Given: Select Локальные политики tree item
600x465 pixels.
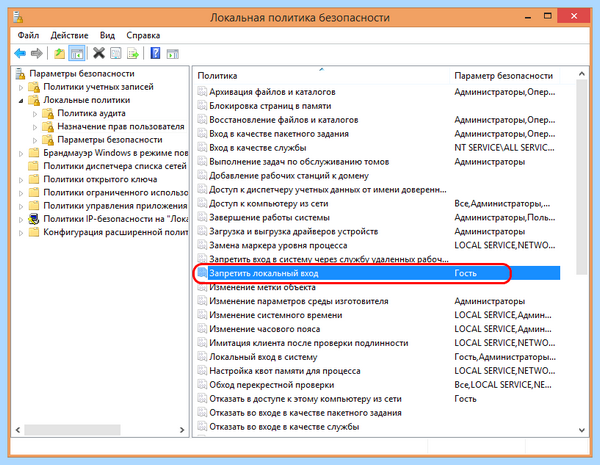Looking at the screenshot, I should click(86, 100).
